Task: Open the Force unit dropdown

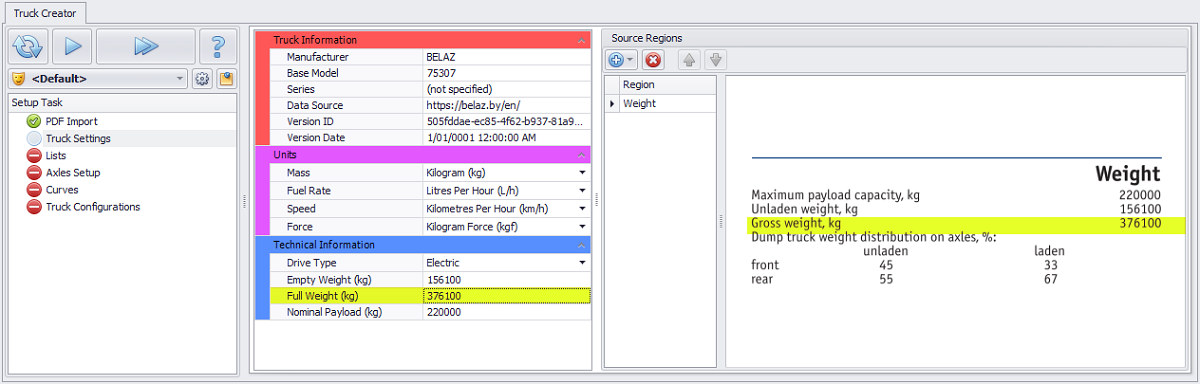Action: pyautogui.click(x=582, y=227)
